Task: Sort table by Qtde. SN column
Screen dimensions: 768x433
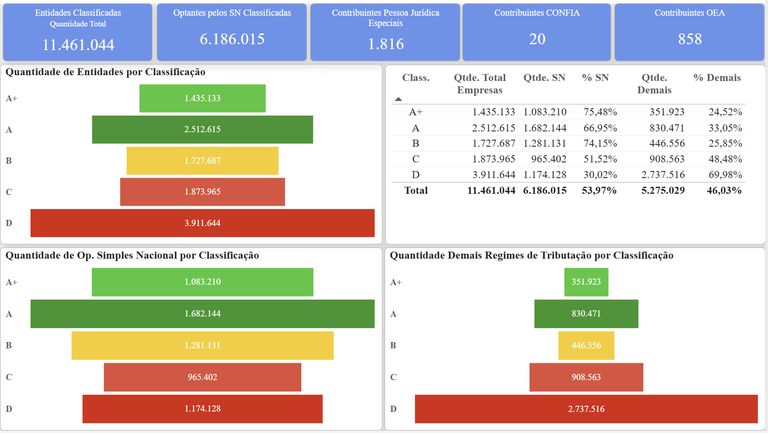Action: [544, 77]
